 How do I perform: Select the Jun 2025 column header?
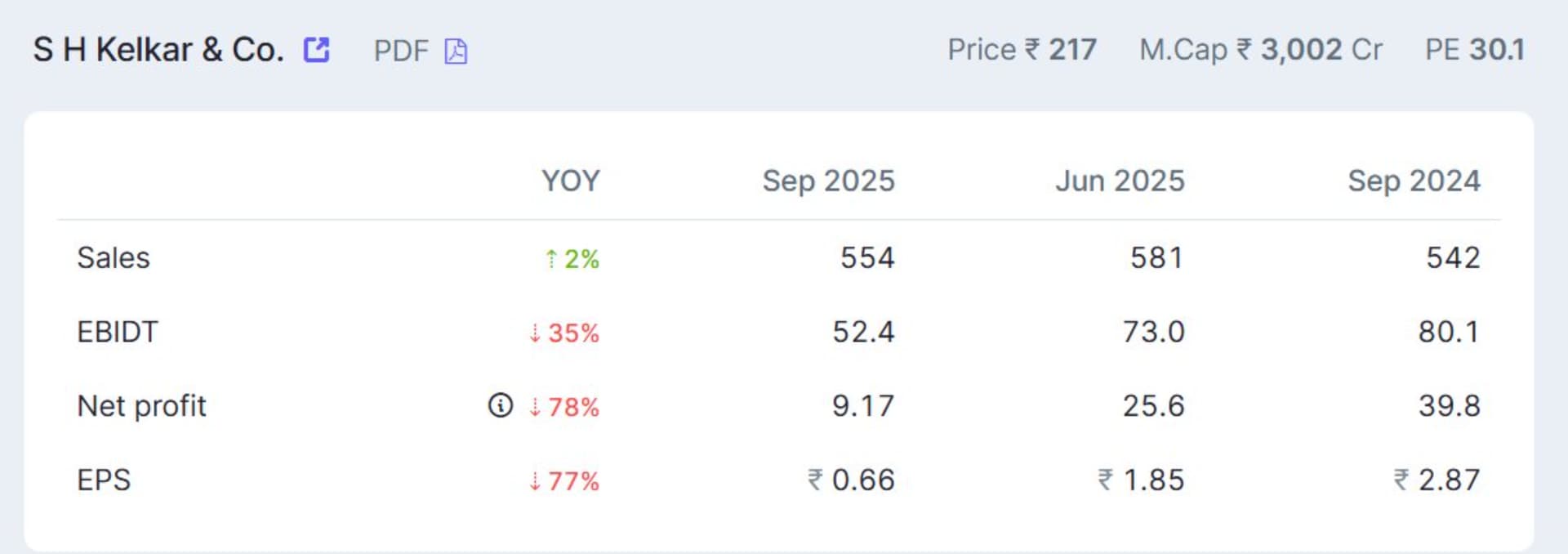click(x=1119, y=181)
